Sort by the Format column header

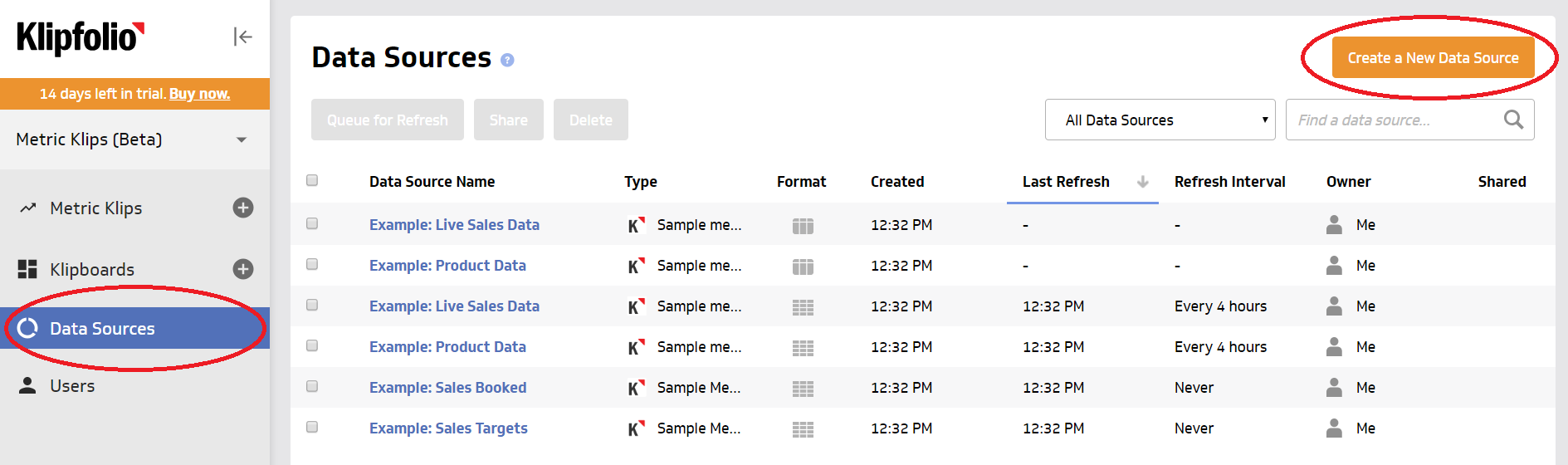[801, 182]
